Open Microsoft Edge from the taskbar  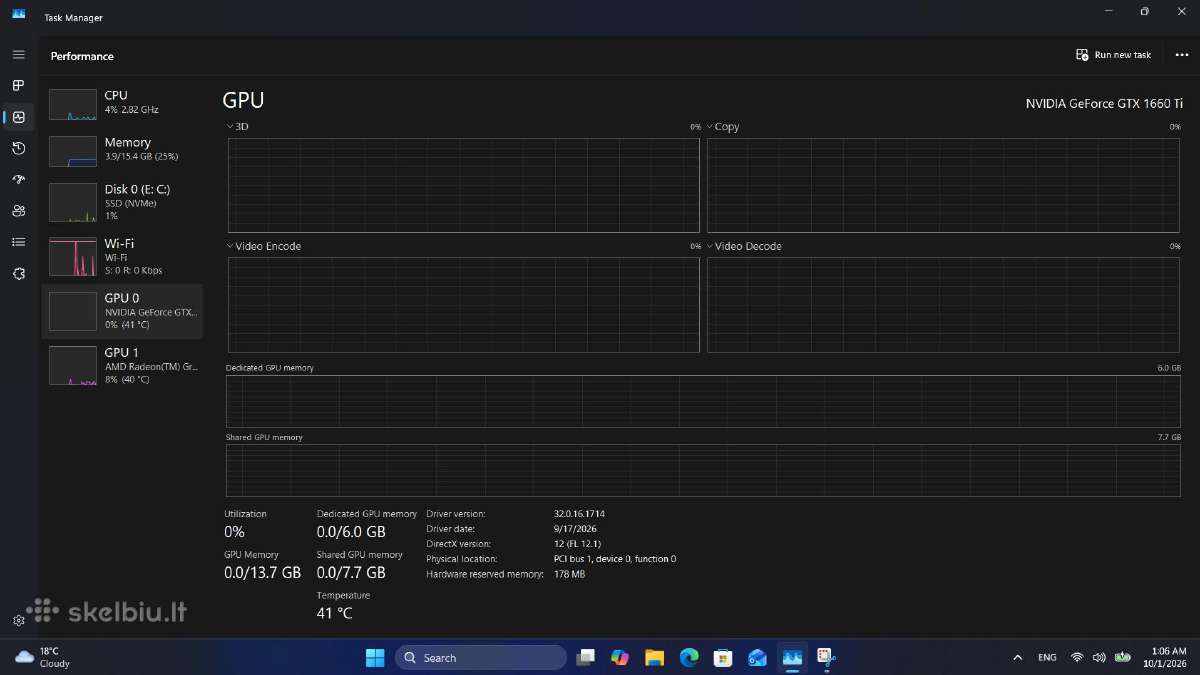(x=689, y=657)
